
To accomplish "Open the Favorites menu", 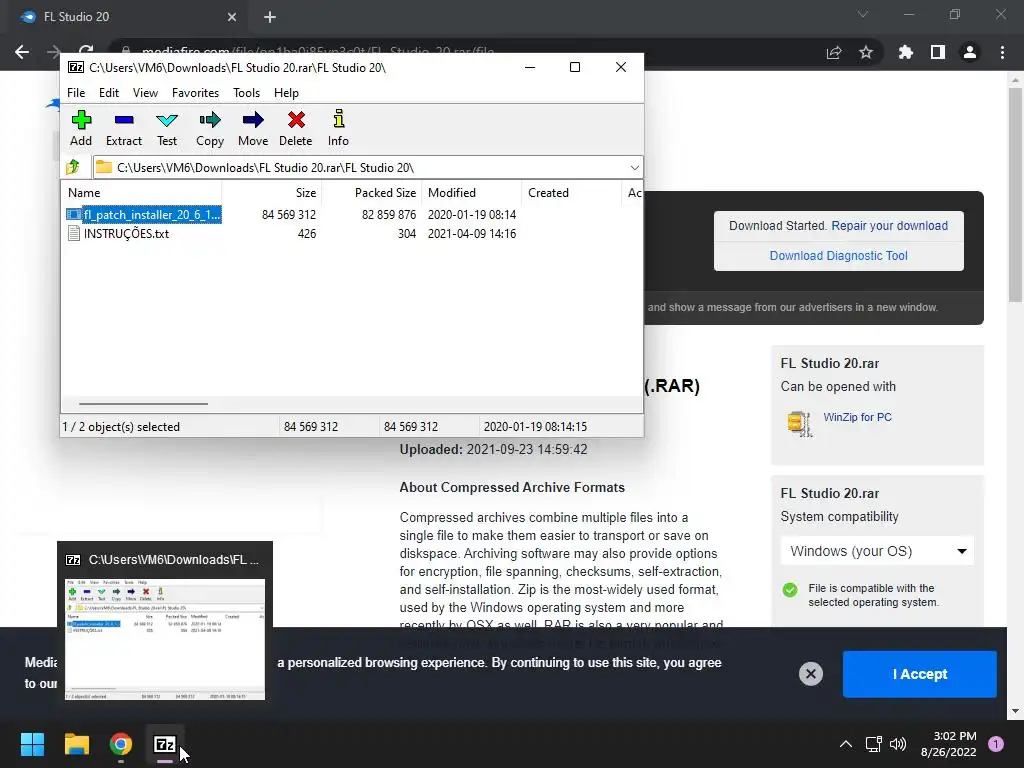I will [x=195, y=93].
